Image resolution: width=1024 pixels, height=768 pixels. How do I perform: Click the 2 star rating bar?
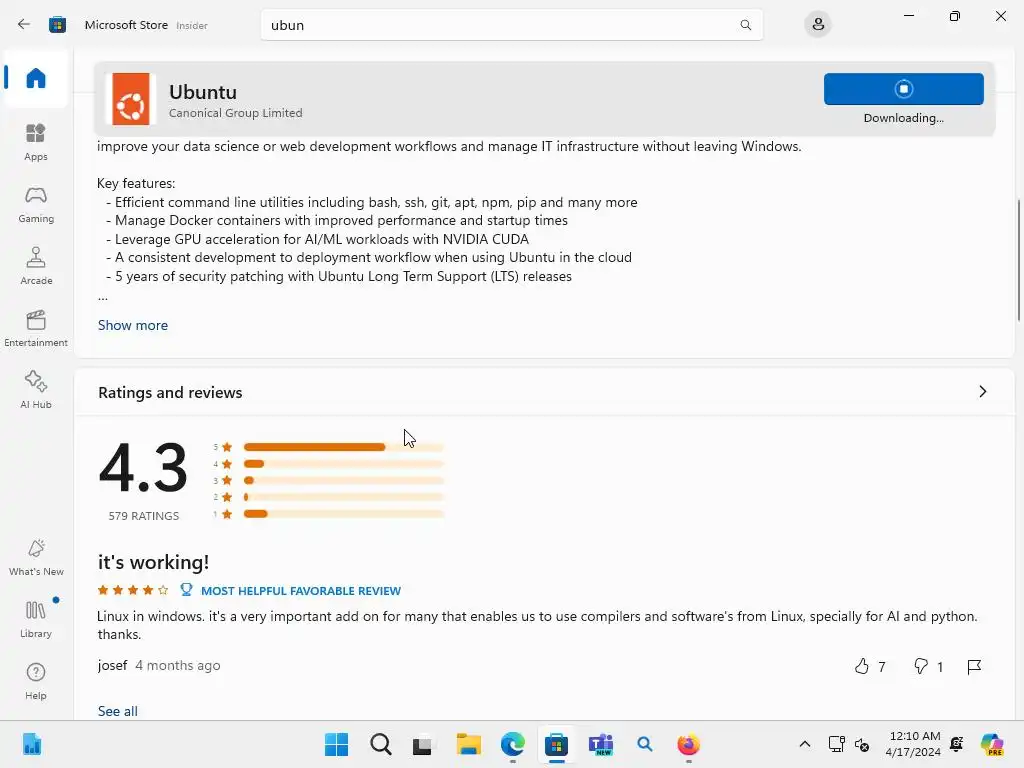click(344, 497)
